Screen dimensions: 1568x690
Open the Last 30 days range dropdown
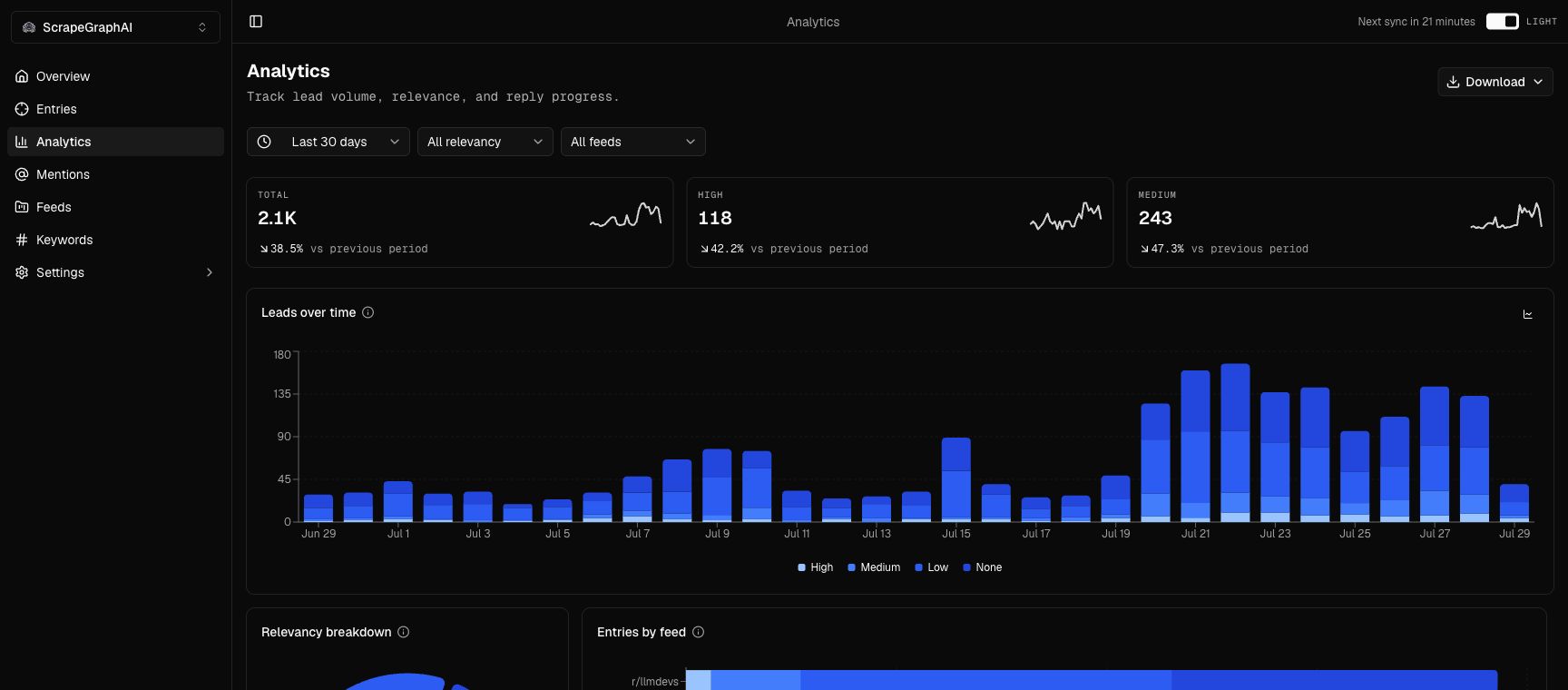[328, 142]
